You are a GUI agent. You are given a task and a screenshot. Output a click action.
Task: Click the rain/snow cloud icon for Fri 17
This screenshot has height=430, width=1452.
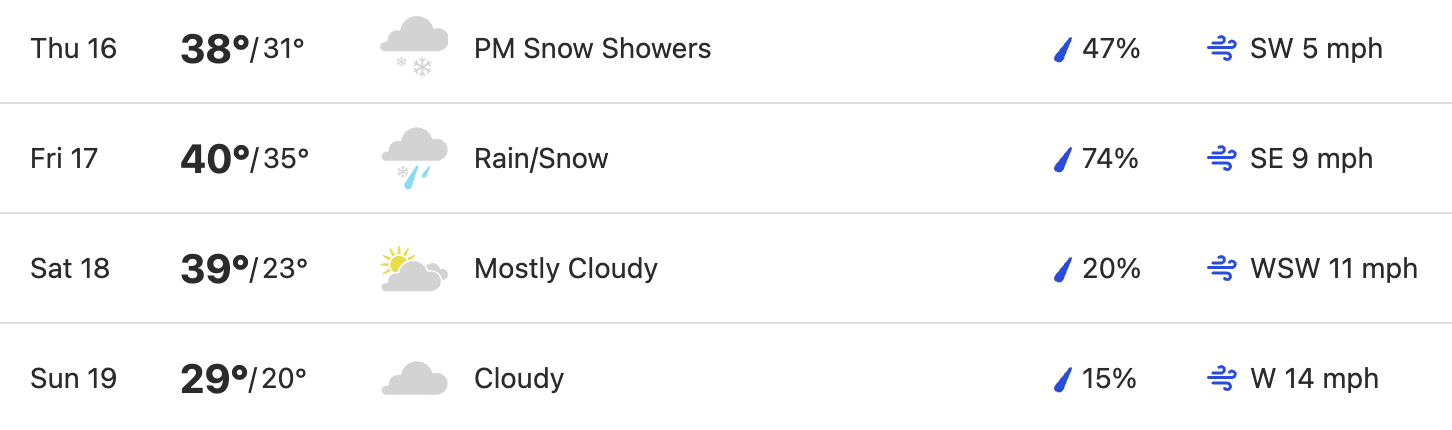(x=413, y=159)
